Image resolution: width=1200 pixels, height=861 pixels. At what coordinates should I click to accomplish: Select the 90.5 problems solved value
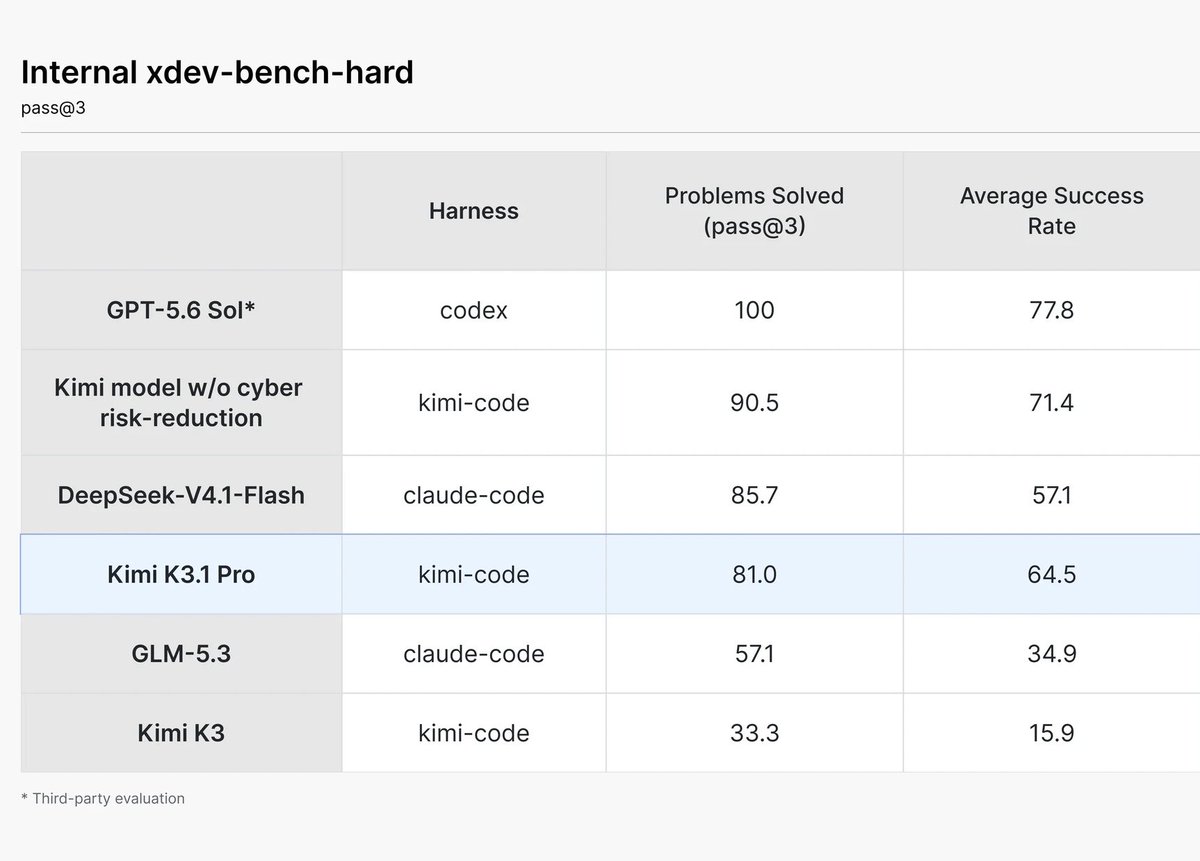(x=754, y=403)
